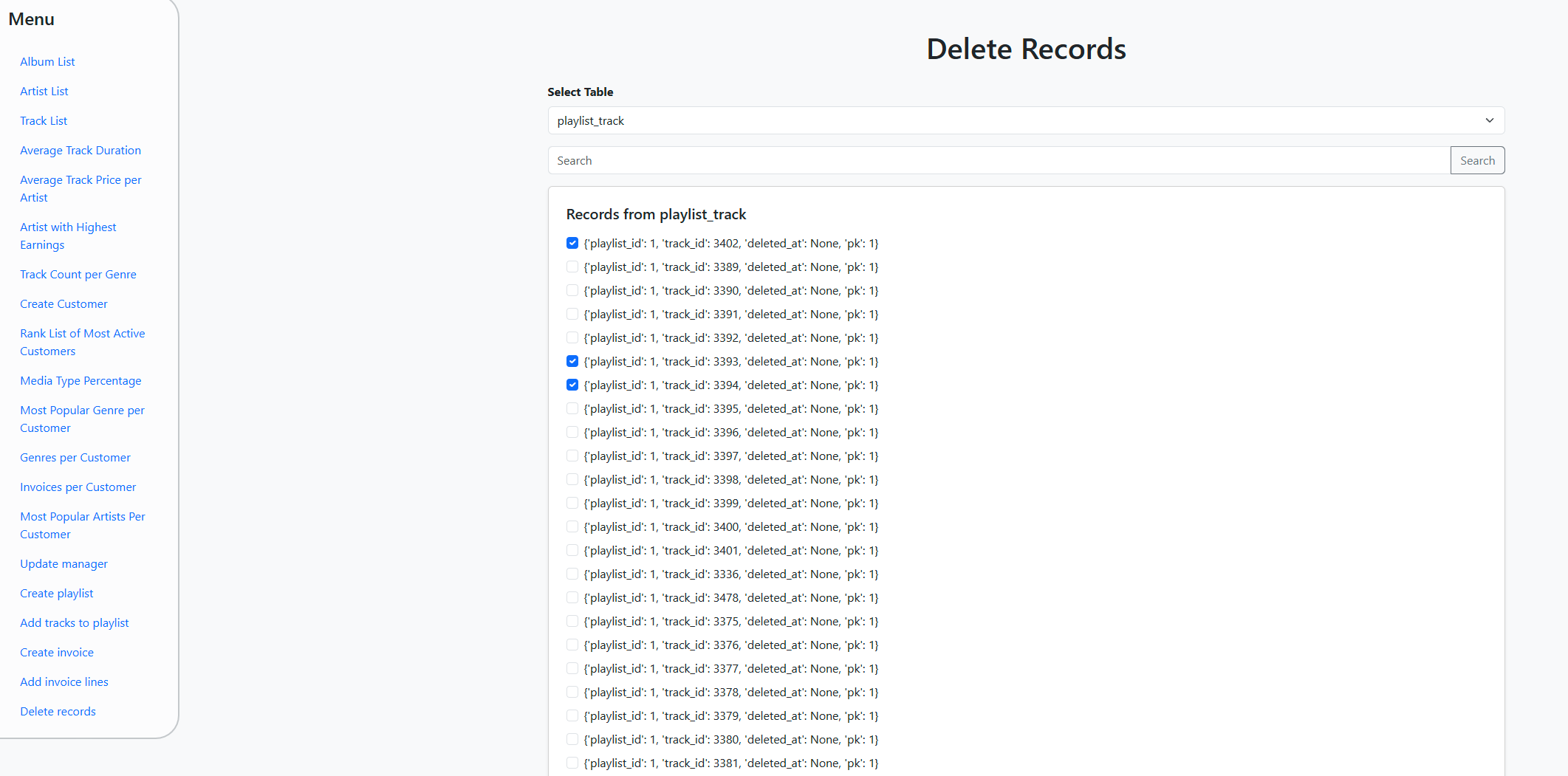Viewport: 1568px width, 776px height.
Task: Uncheck the record with track_id 3402
Action: coord(572,243)
